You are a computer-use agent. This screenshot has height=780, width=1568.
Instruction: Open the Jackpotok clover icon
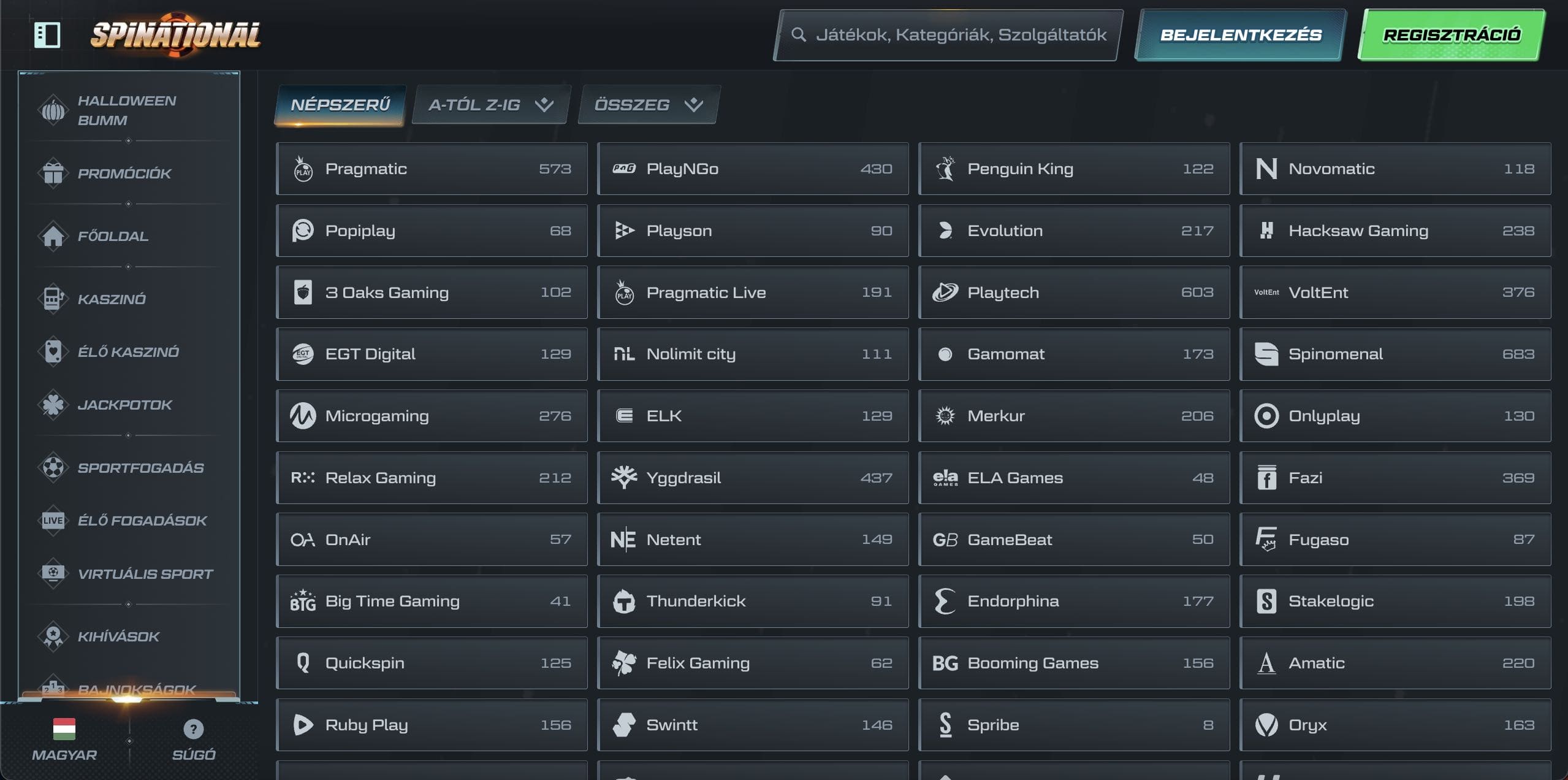point(53,405)
